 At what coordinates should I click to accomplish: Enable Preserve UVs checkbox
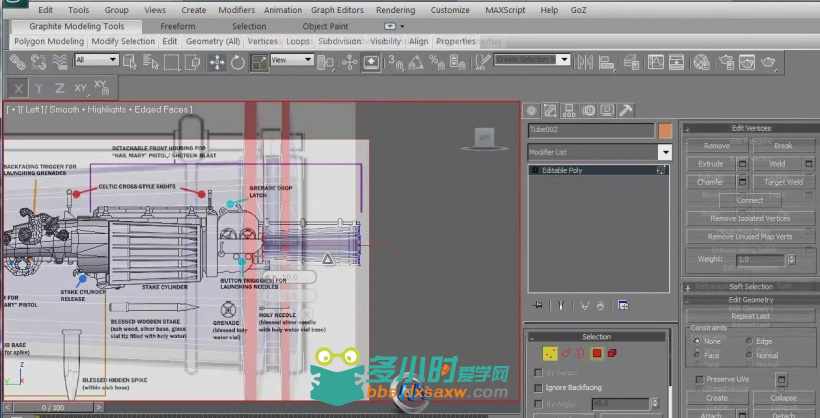tap(700, 379)
